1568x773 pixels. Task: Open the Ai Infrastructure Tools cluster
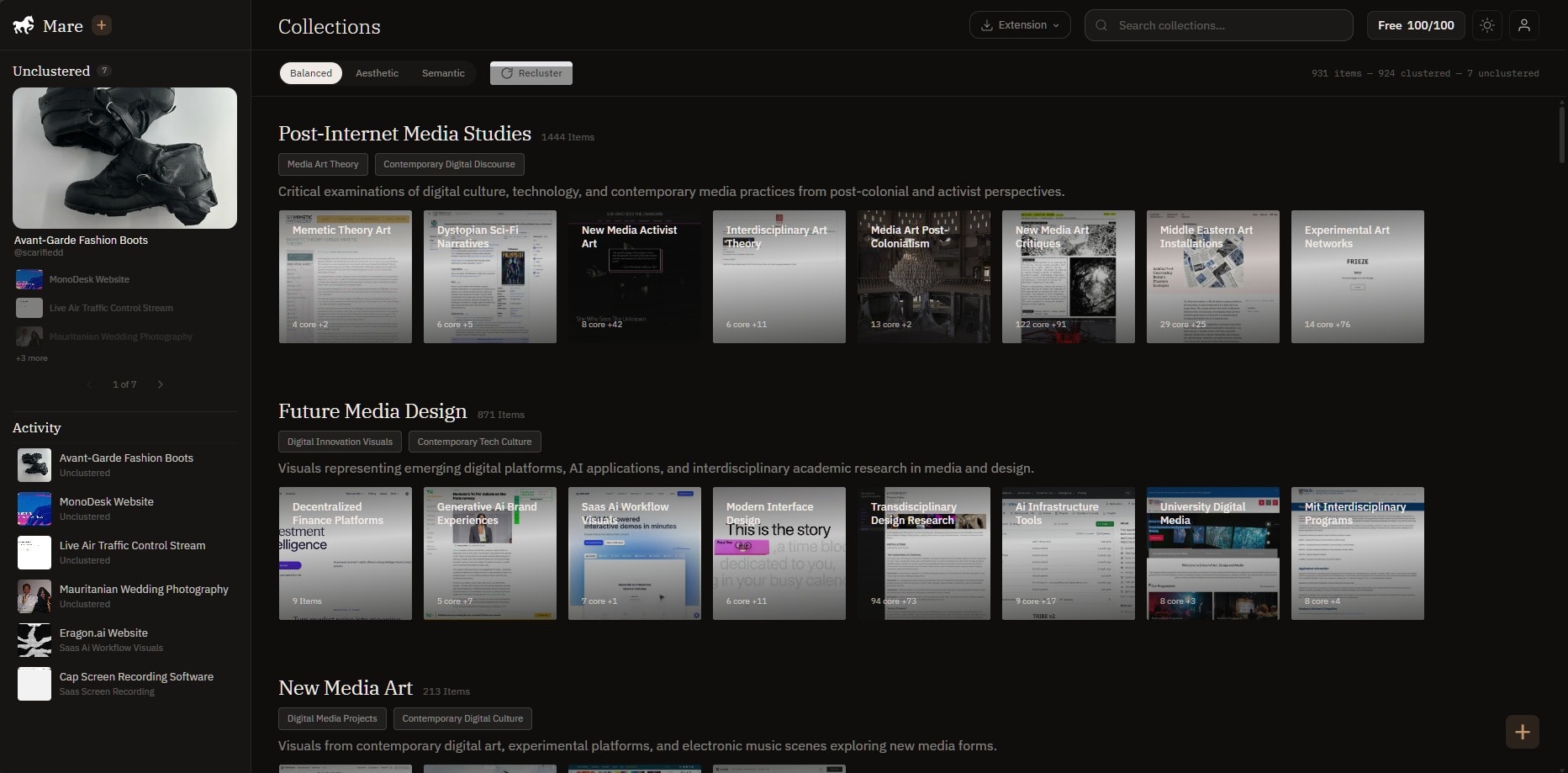click(1069, 553)
